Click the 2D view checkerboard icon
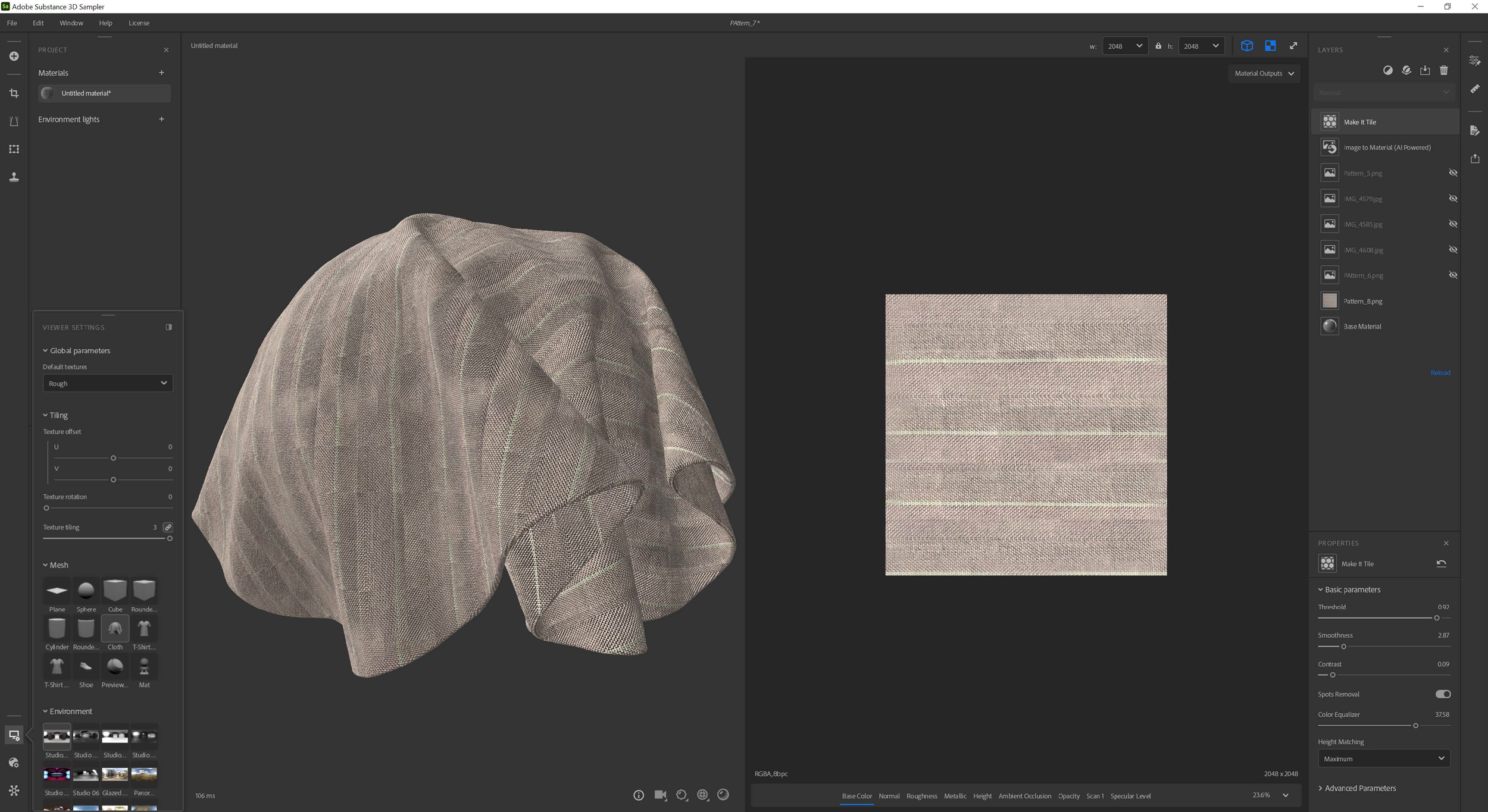The width and height of the screenshot is (1488, 812). (x=1270, y=46)
